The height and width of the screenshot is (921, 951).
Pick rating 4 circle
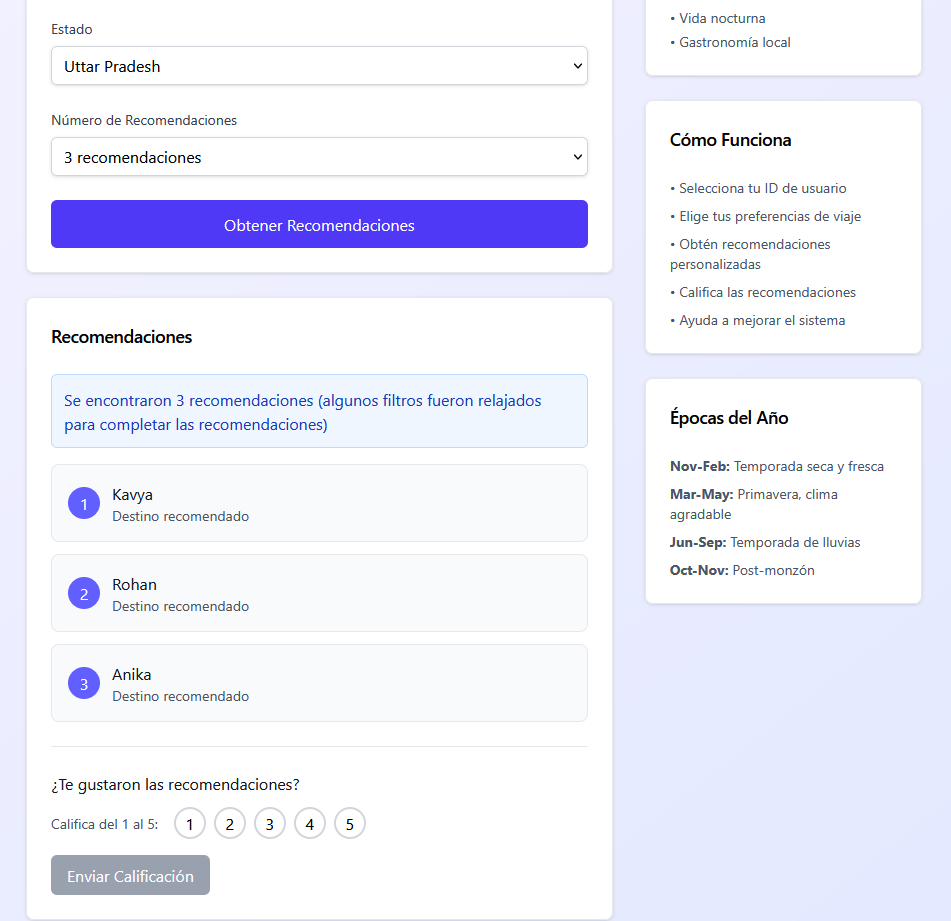(x=310, y=823)
